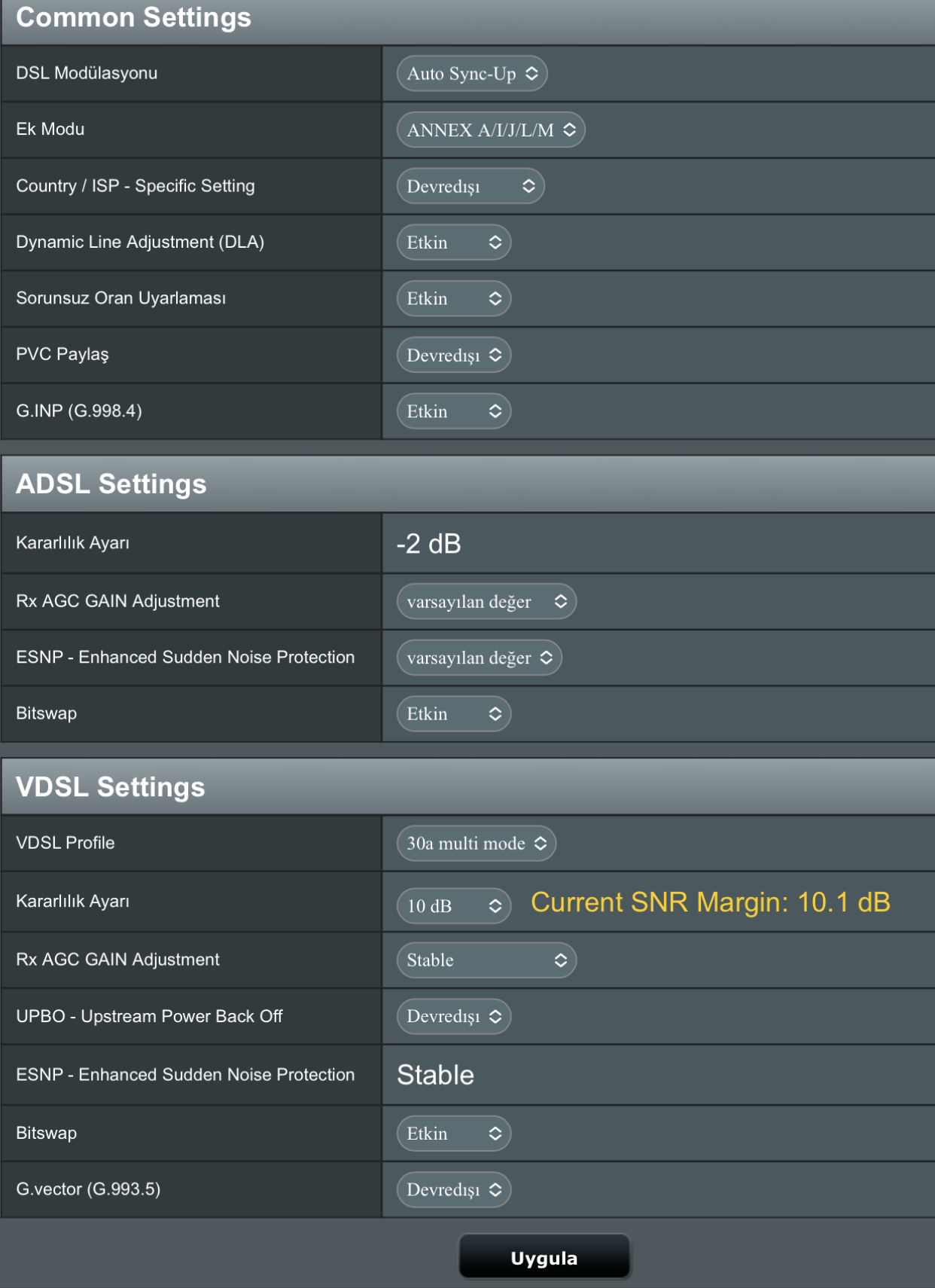The width and height of the screenshot is (935, 1288).
Task: Change Dynamic Line Adjustment (DLA) setting
Action: [454, 243]
